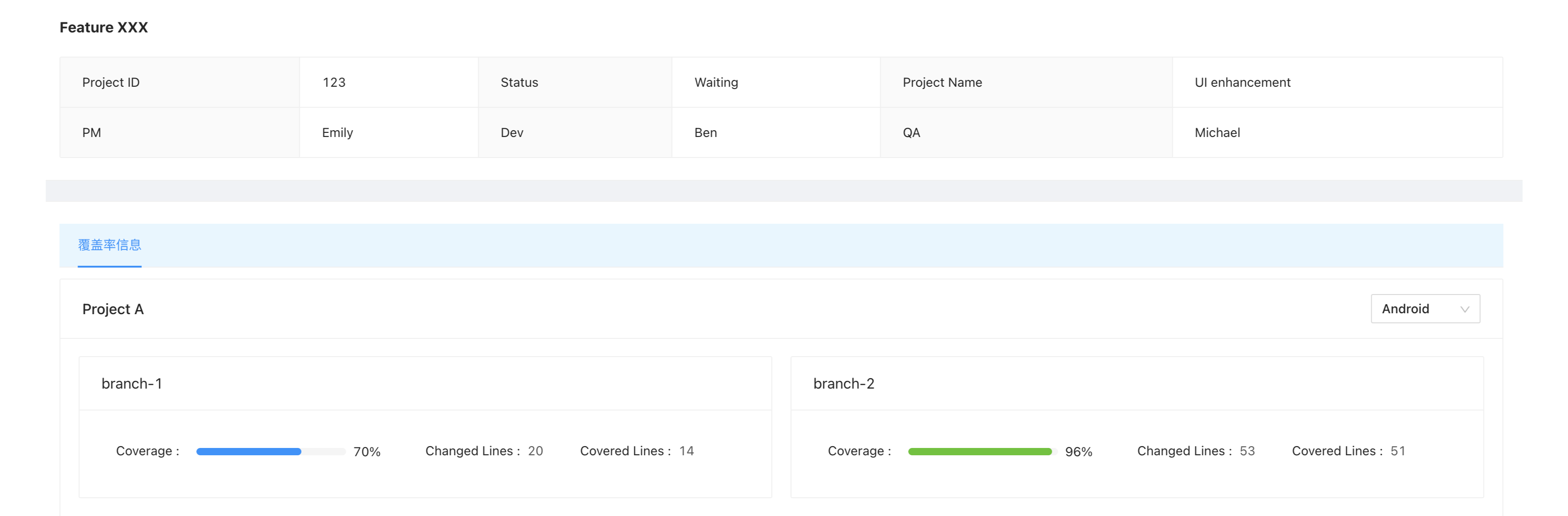Screen dimensions: 1568x516
Task: Click the chevron arrow in Android selector
Action: point(1464,310)
